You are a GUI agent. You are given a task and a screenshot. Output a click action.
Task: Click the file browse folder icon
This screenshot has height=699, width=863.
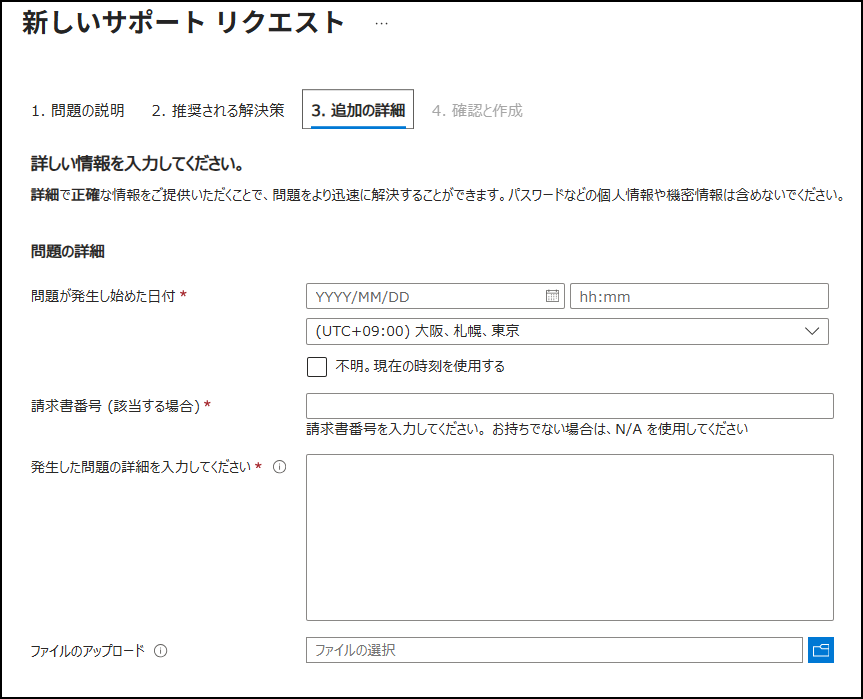(x=821, y=650)
